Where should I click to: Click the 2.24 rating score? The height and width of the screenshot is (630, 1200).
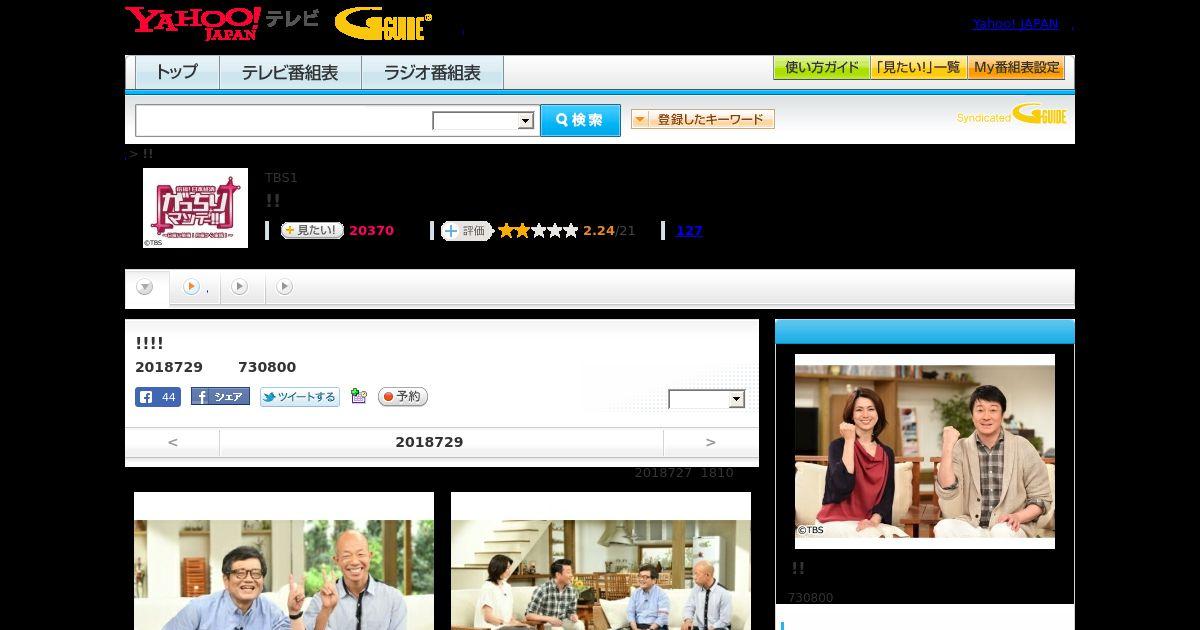[x=599, y=231]
